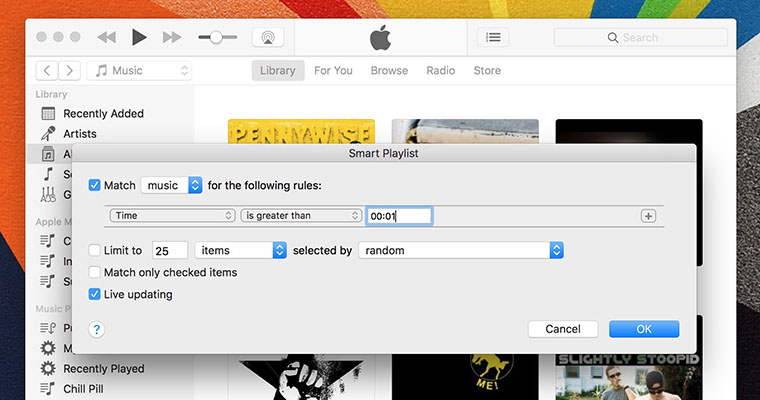Viewport: 760px width, 400px height.
Task: Open the black album cover in top row
Action: pyautogui.click(x=629, y=131)
